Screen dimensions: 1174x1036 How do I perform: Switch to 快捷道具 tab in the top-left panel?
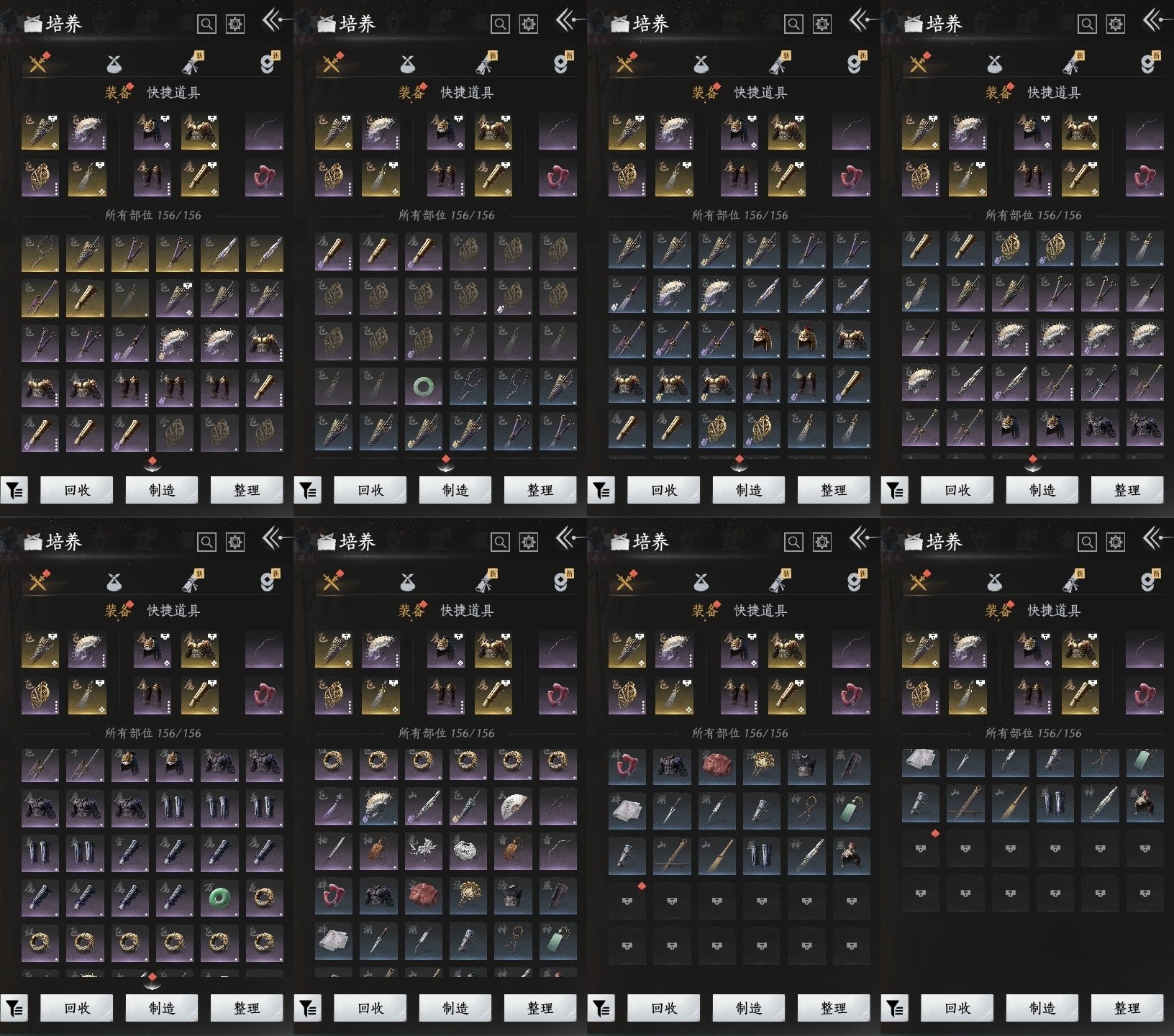(x=173, y=93)
